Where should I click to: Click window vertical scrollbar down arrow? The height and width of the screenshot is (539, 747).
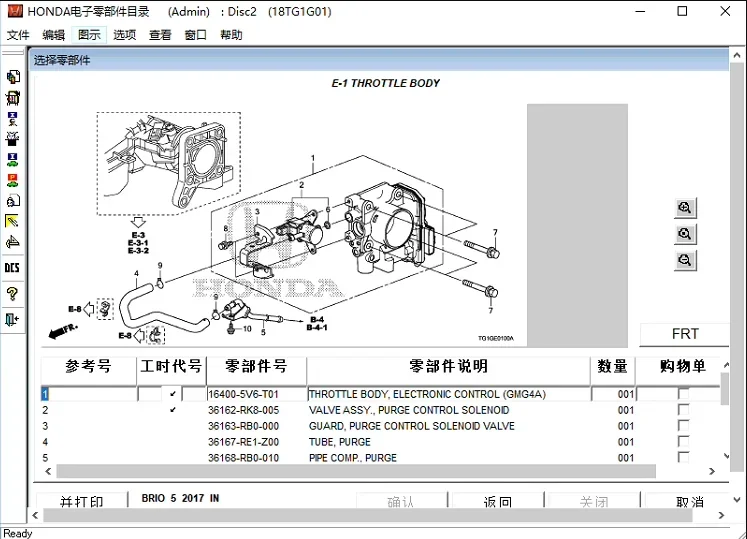[x=737, y=500]
